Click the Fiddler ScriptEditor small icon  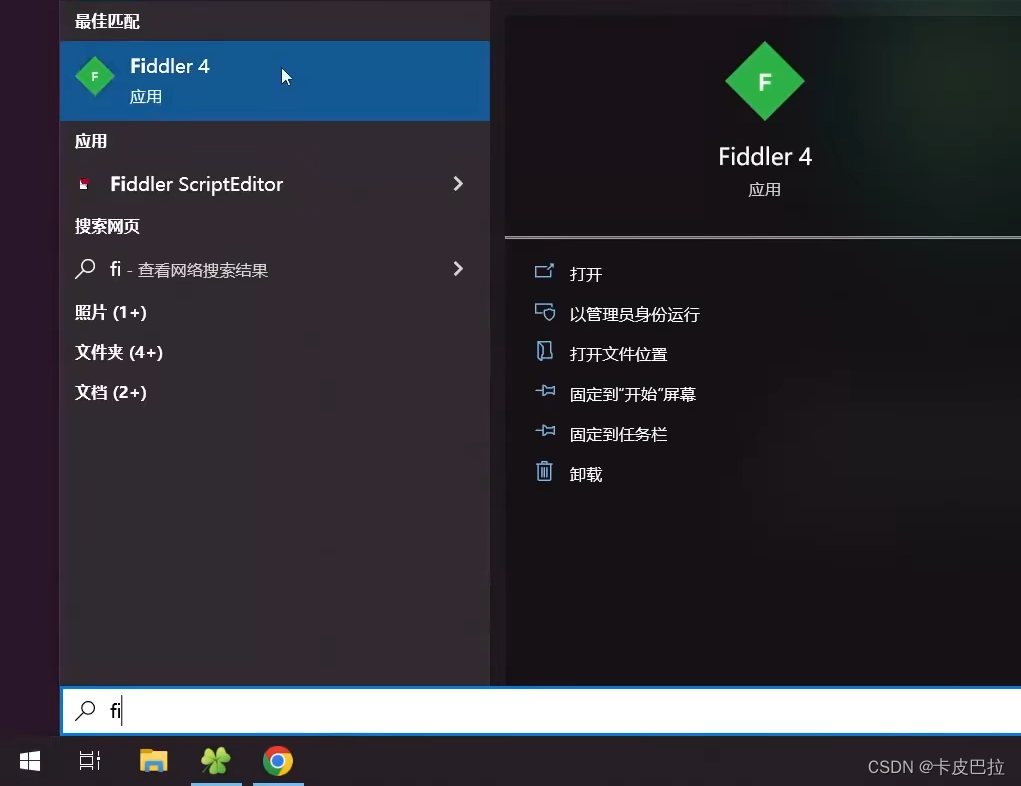click(83, 184)
